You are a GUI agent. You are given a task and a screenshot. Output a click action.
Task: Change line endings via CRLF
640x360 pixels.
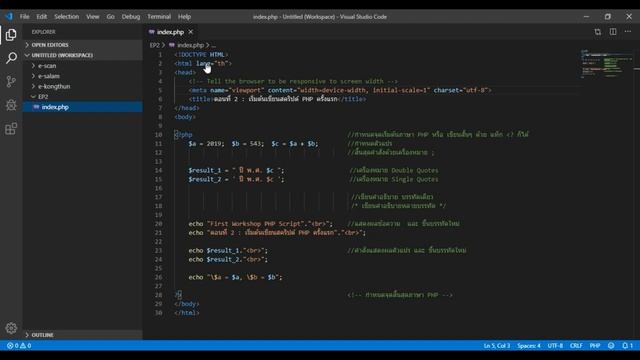[576, 346]
